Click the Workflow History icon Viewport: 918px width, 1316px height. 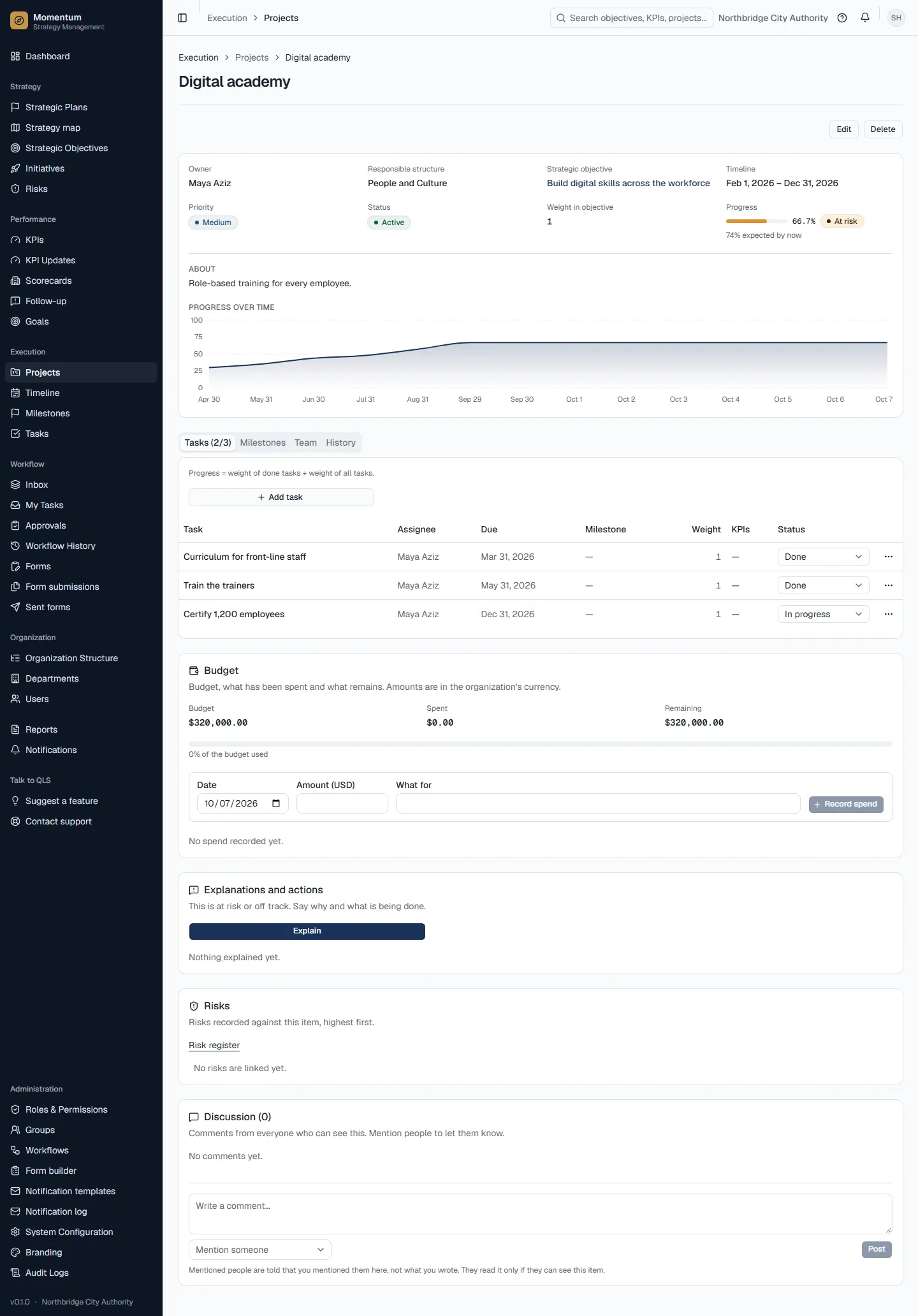pyautogui.click(x=15, y=546)
